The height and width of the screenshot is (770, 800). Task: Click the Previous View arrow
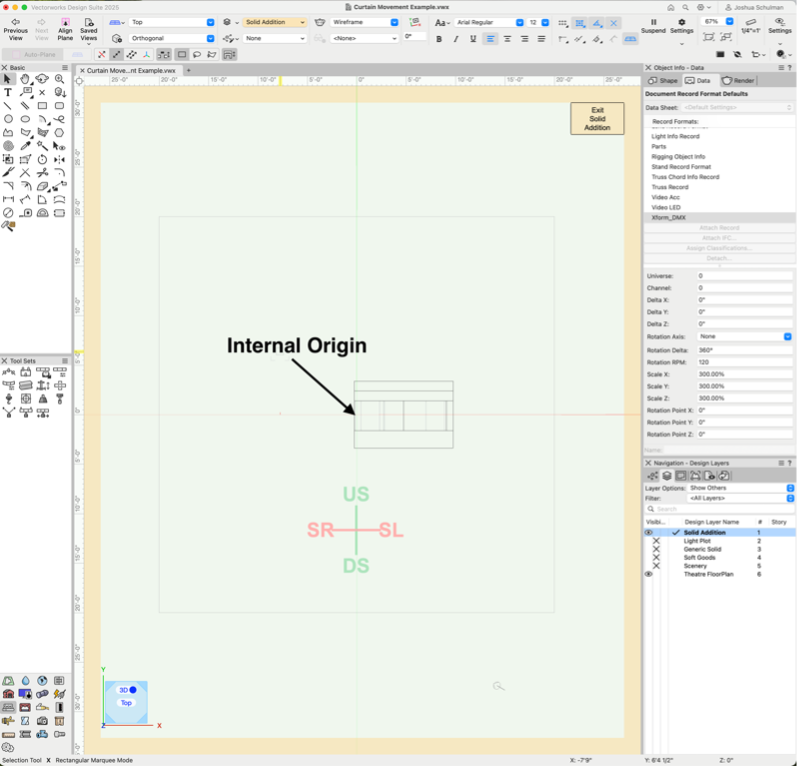(15, 21)
